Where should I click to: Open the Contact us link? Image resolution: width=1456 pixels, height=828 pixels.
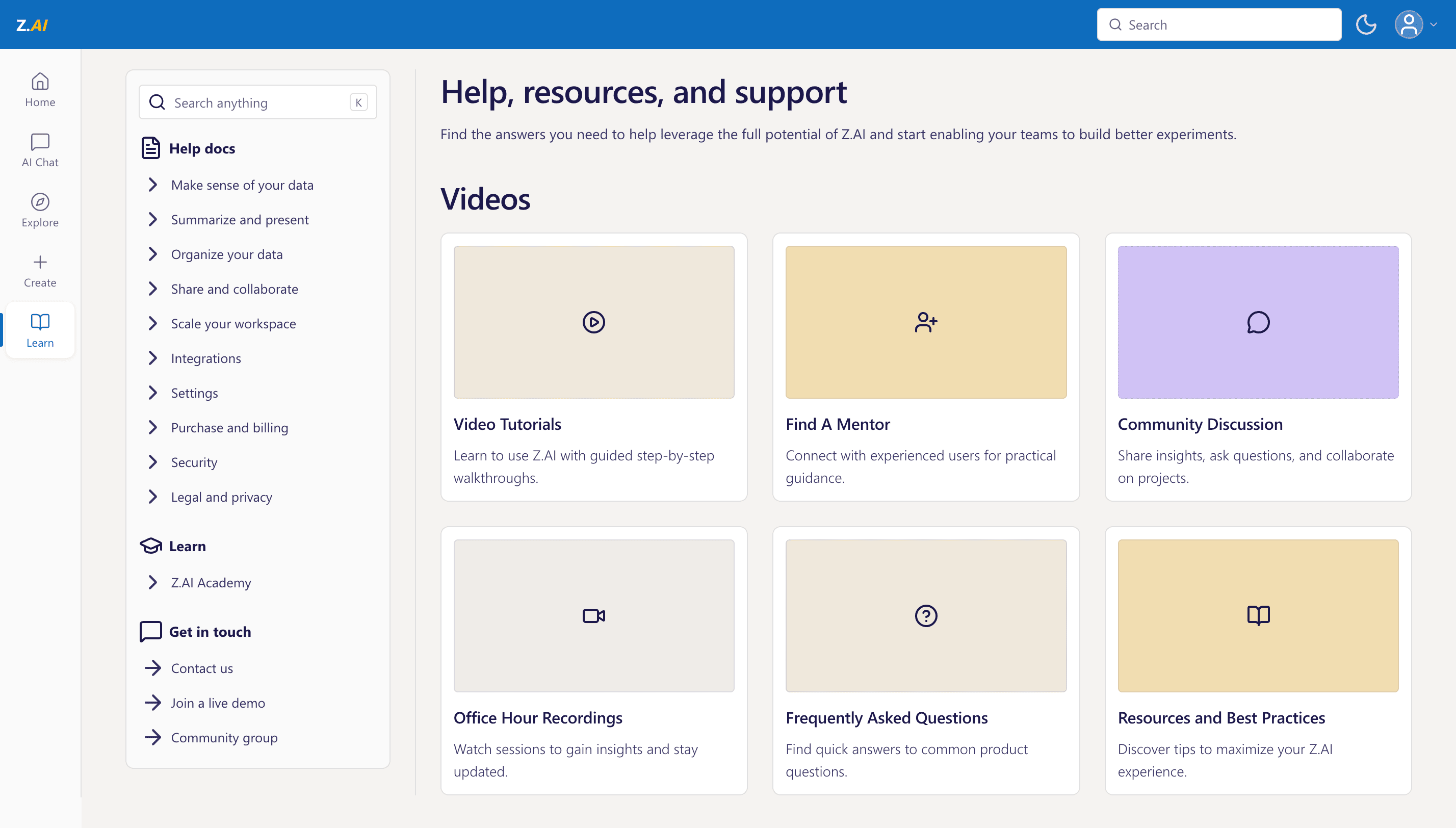201,668
